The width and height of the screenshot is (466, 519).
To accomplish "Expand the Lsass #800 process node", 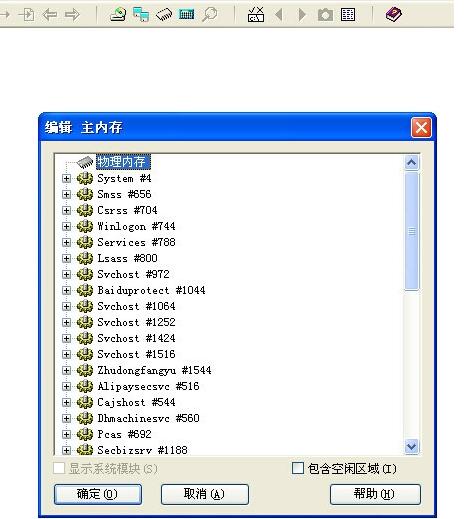I will [66, 259].
